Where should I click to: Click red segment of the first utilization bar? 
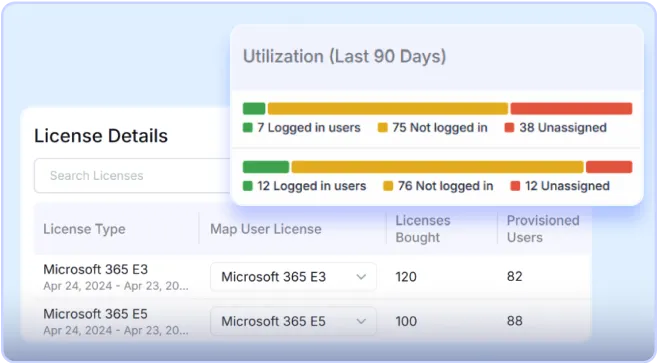coord(572,109)
